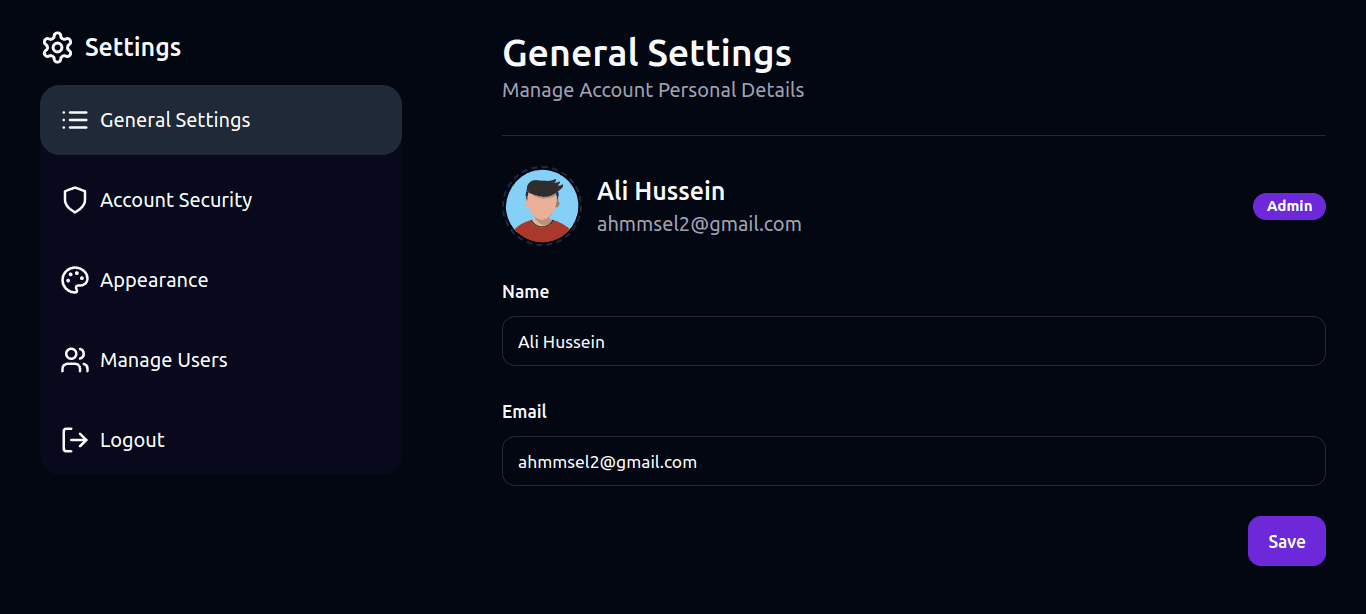Click the Appearance palette icon

(x=75, y=280)
